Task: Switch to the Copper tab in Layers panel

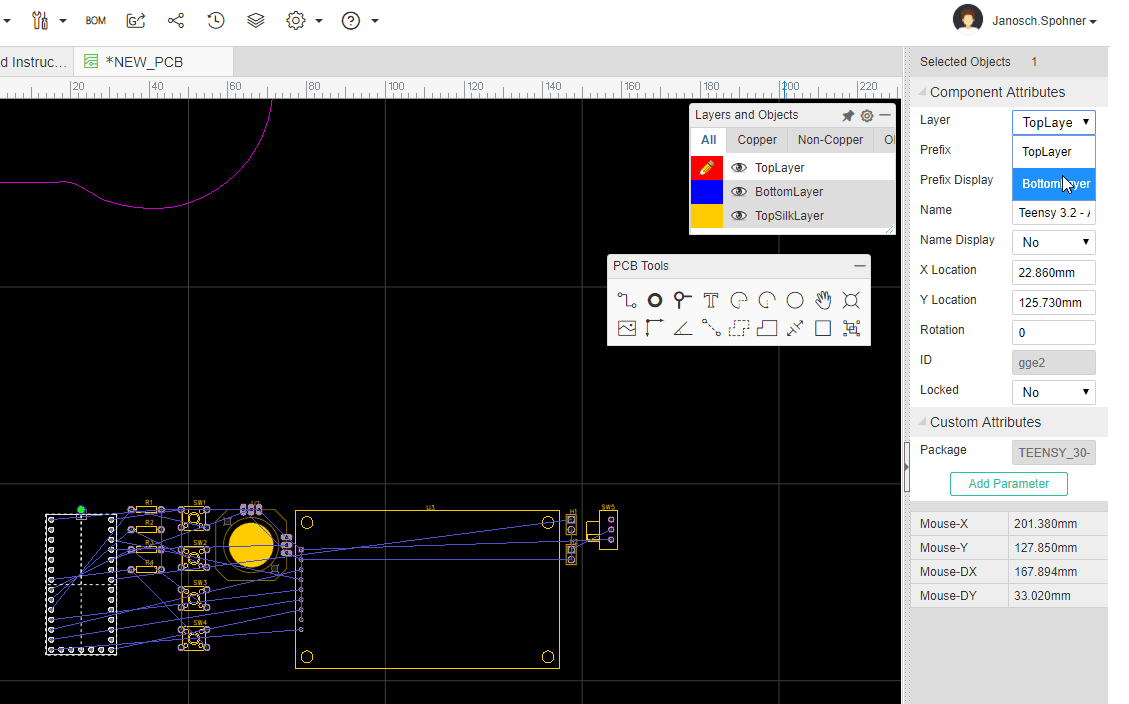Action: pos(756,140)
